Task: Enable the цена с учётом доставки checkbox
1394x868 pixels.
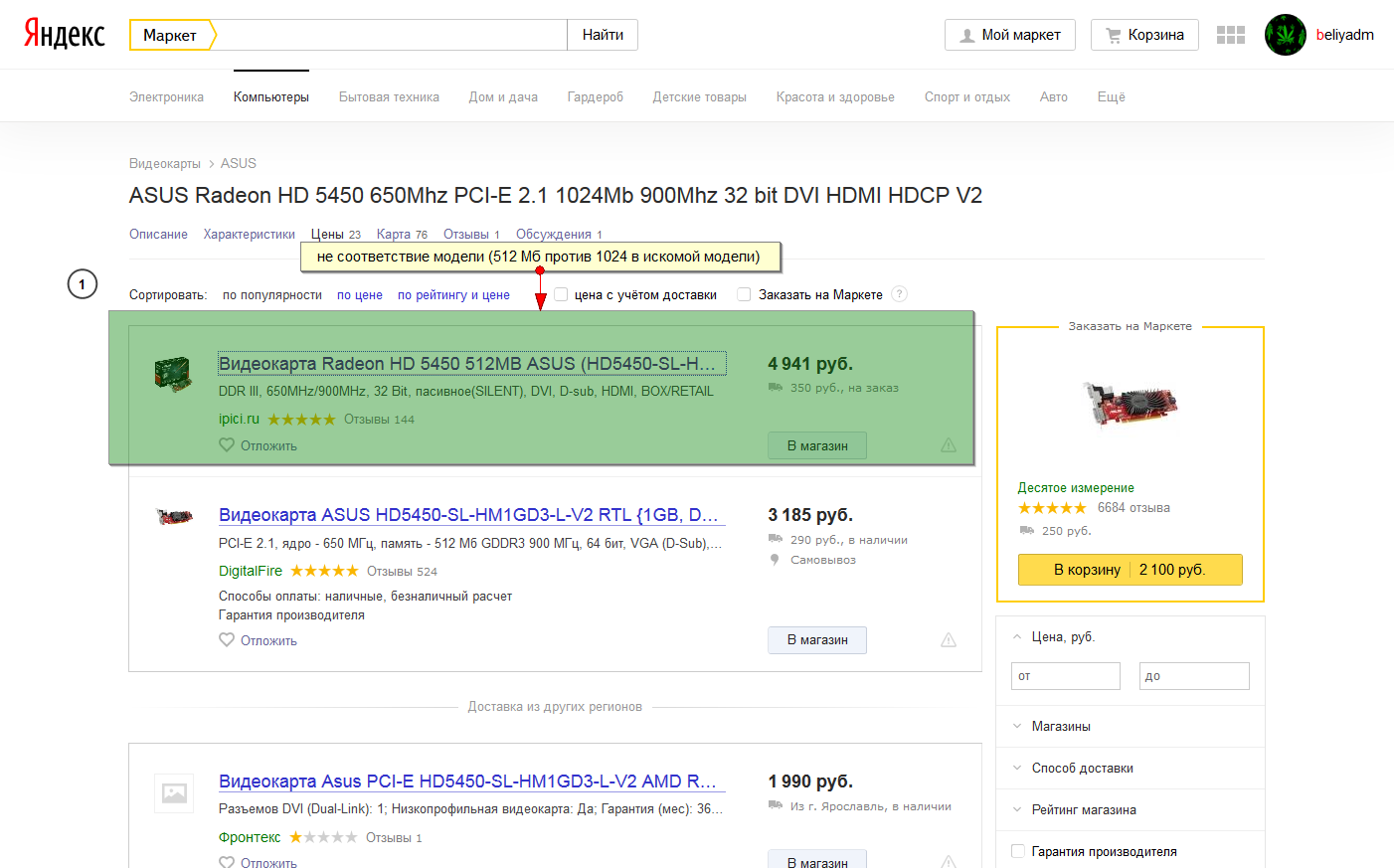Action: coord(562,294)
